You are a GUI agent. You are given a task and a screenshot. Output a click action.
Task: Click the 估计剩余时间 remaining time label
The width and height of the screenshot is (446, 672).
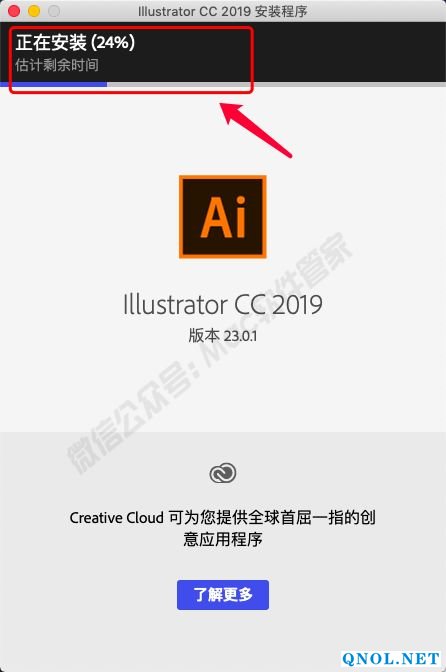[57, 65]
